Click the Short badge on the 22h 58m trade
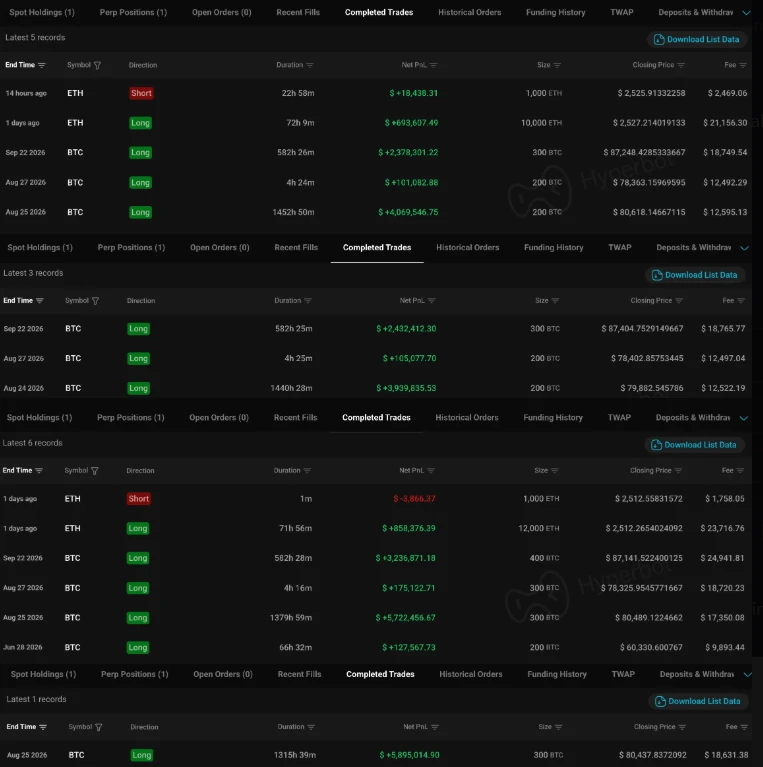Image resolution: width=763 pixels, height=767 pixels. coord(141,93)
